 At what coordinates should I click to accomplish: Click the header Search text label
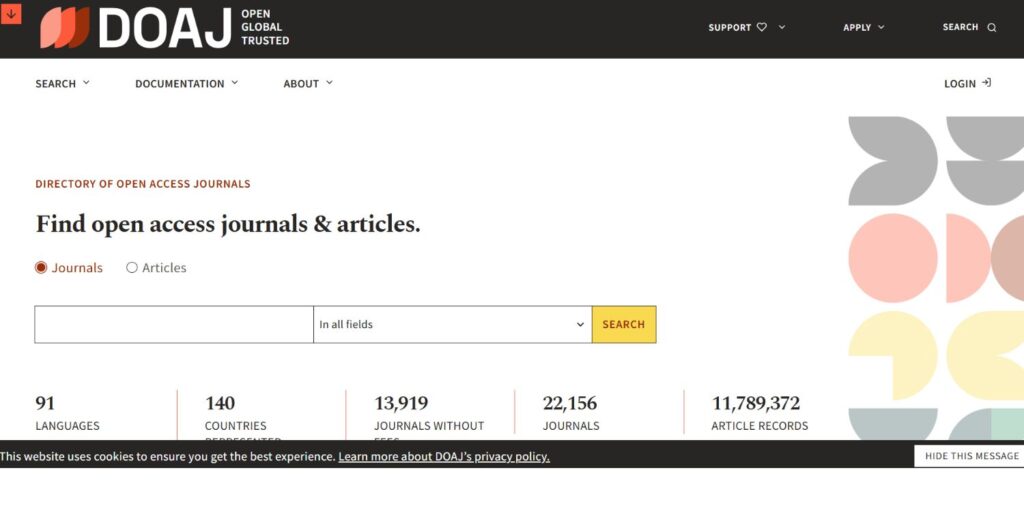[960, 27]
